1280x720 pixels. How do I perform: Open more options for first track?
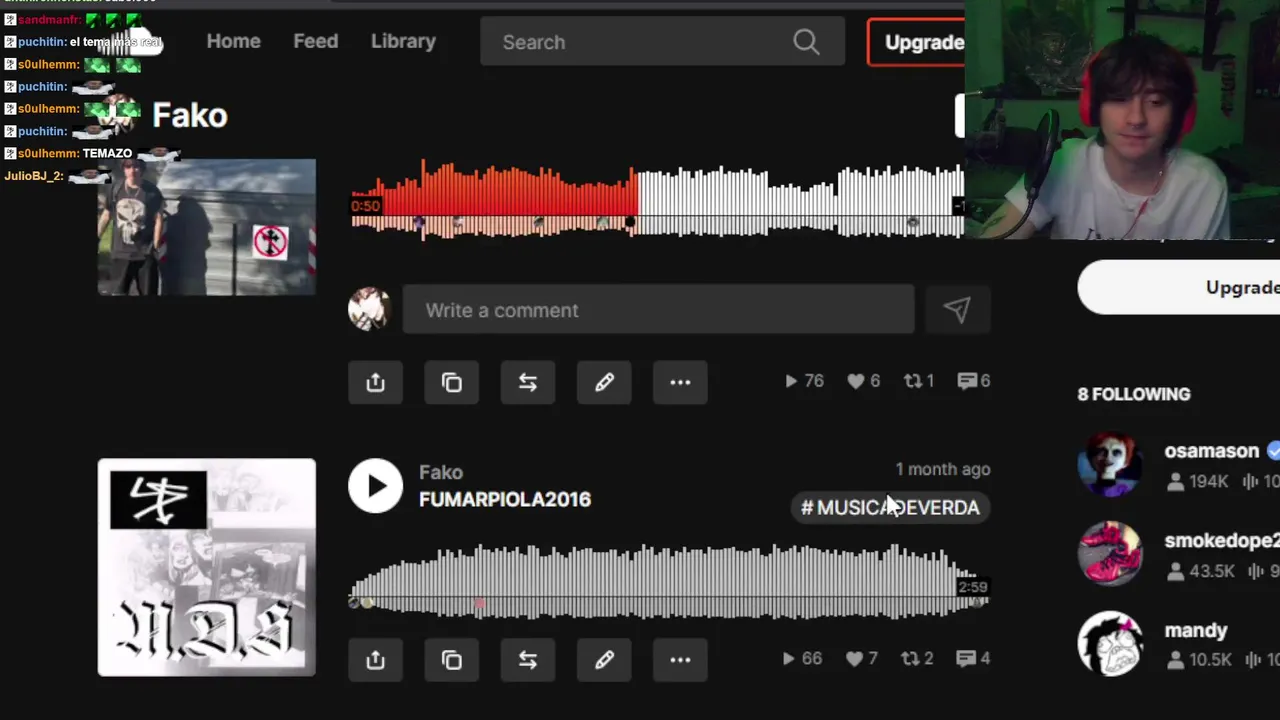coord(680,382)
